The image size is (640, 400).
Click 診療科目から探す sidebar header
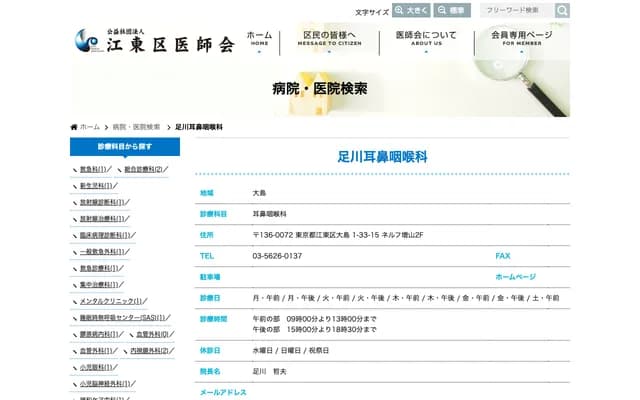(x=125, y=146)
